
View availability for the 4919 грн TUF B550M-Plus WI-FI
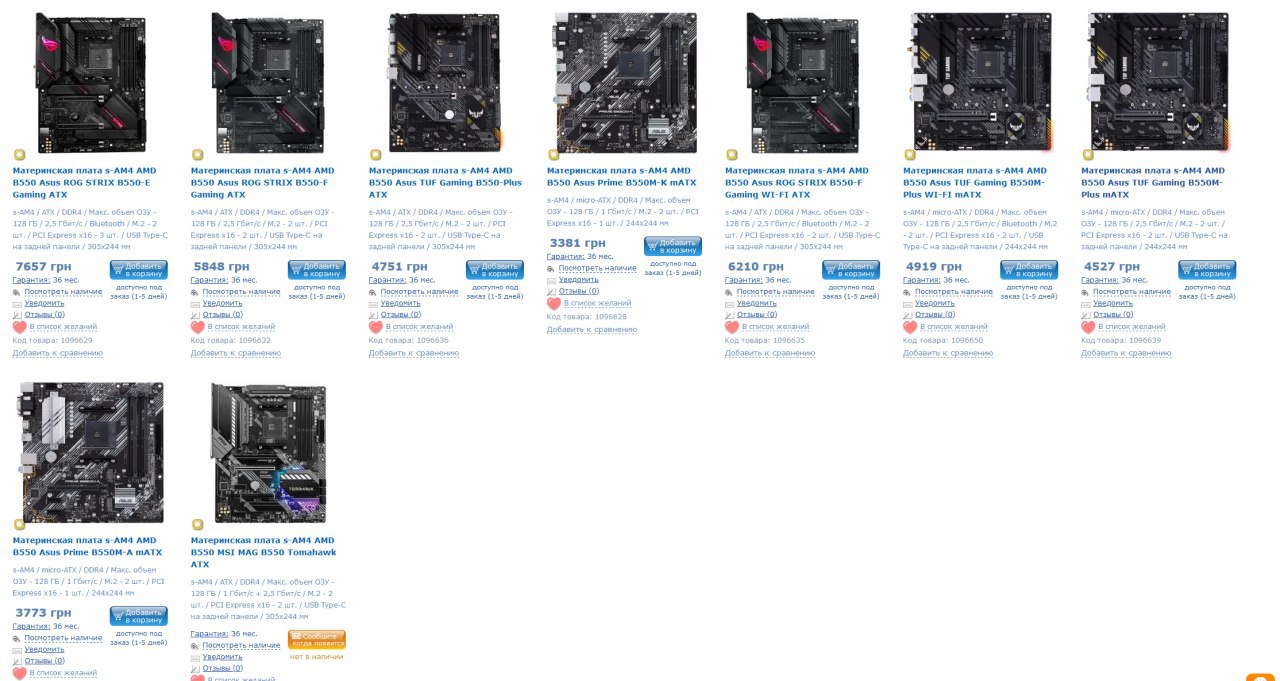pos(953,292)
